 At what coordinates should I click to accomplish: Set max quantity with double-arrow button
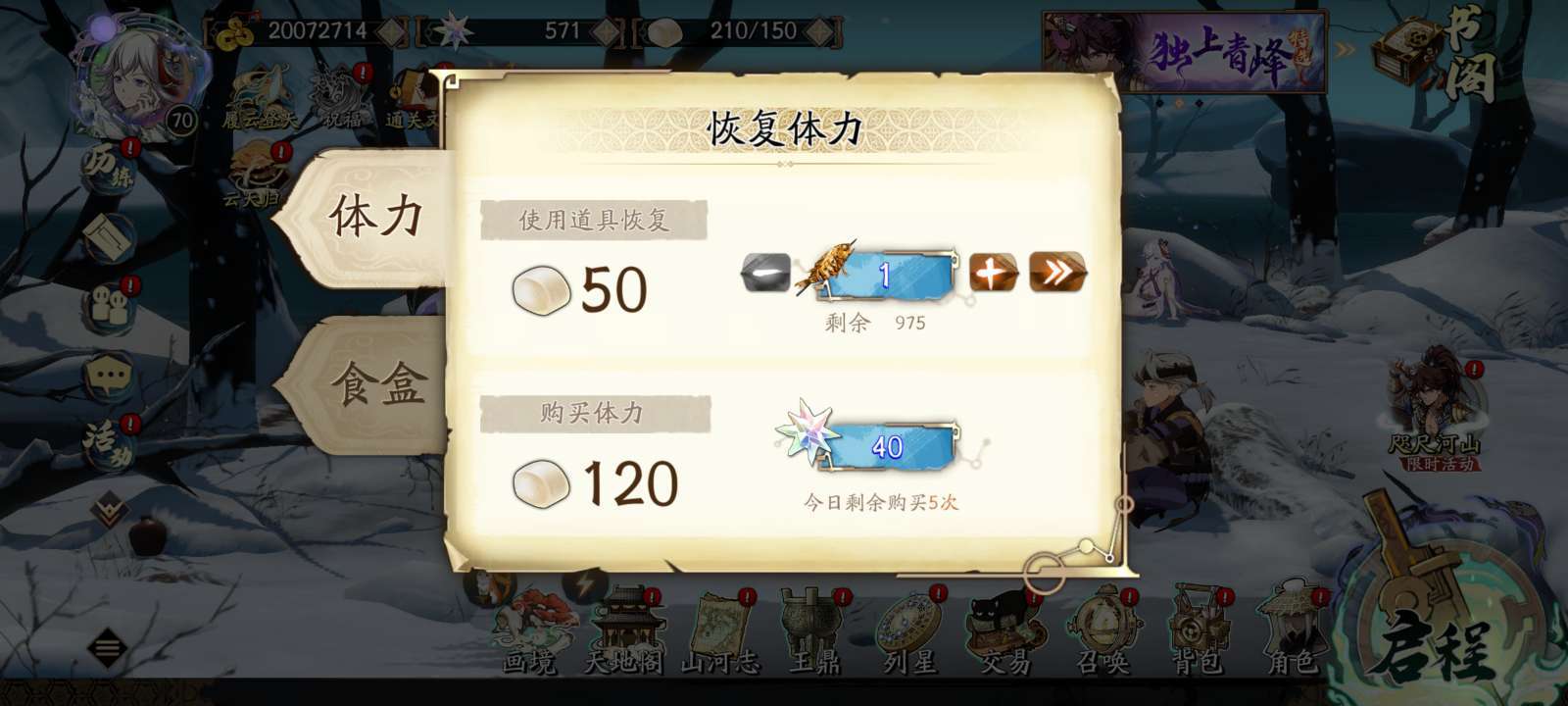(1057, 273)
